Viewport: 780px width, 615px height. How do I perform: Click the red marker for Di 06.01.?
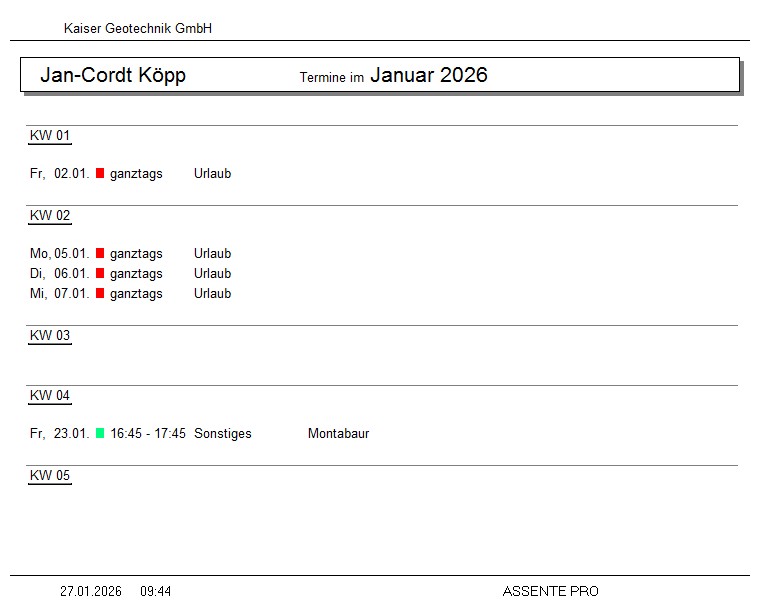100,273
